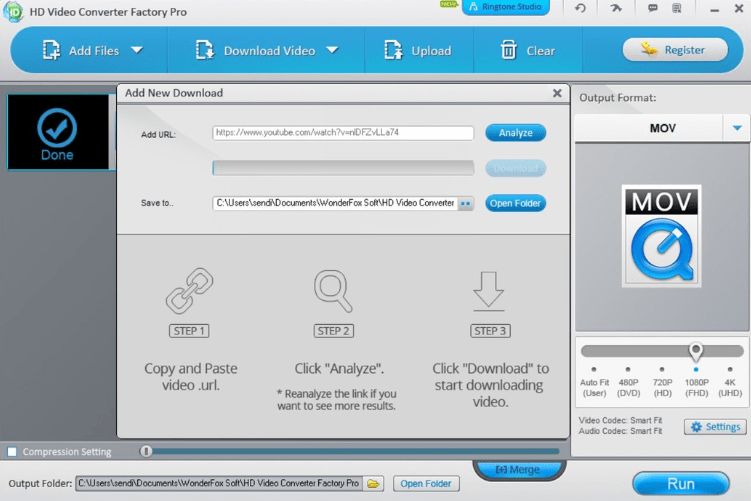
Task: Click the Output Folder path field
Action: [219, 483]
